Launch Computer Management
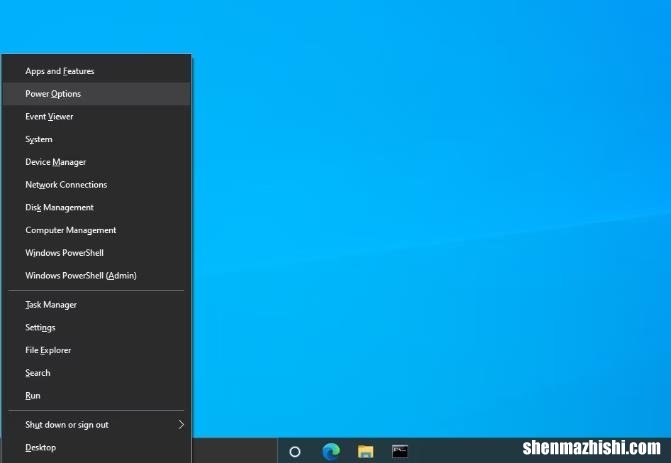 click(x=97, y=230)
